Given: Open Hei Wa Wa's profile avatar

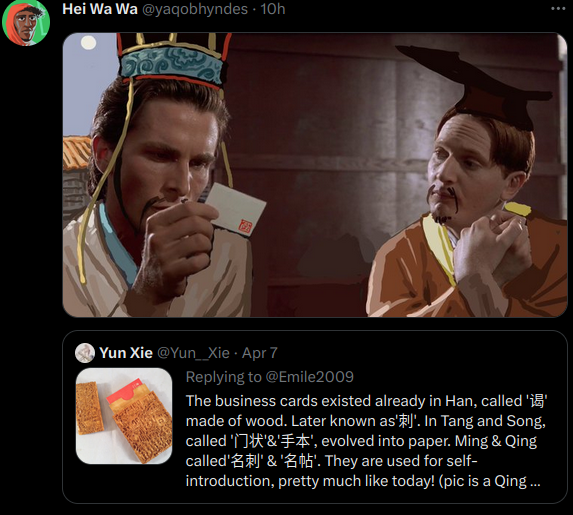Looking at the screenshot, I should [x=26, y=22].
